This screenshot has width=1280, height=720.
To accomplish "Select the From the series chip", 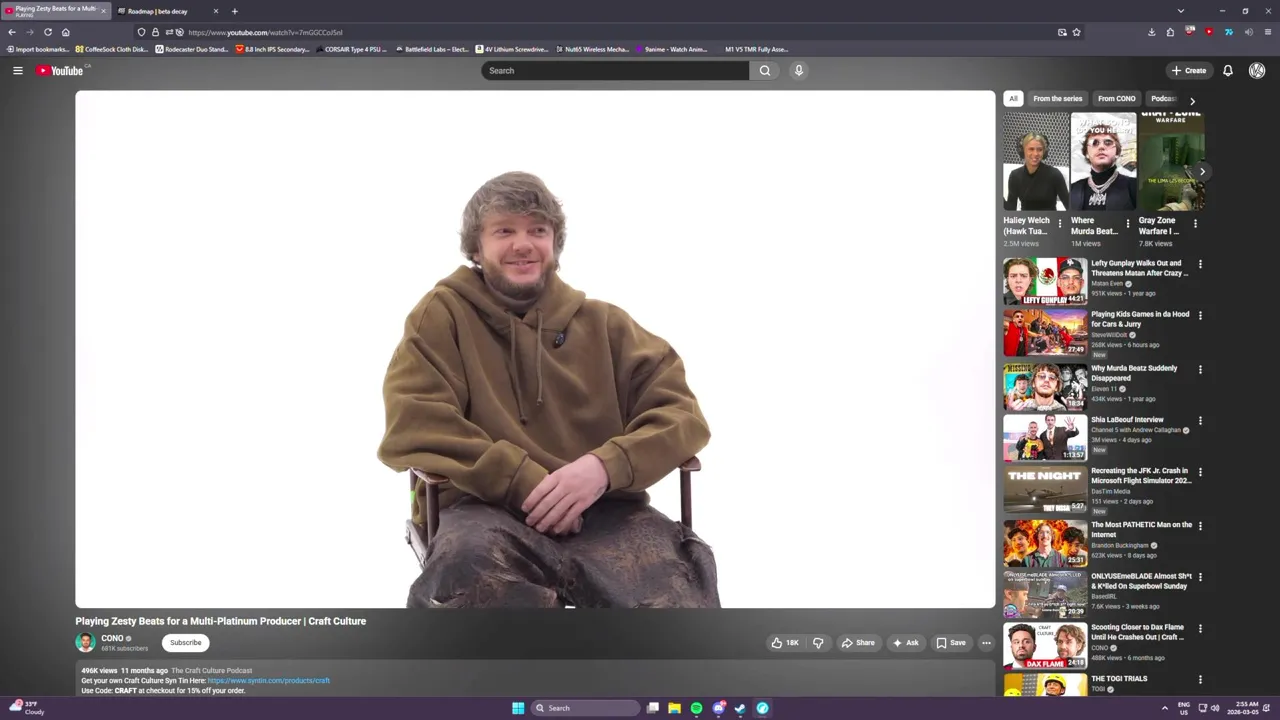I will point(1057,98).
